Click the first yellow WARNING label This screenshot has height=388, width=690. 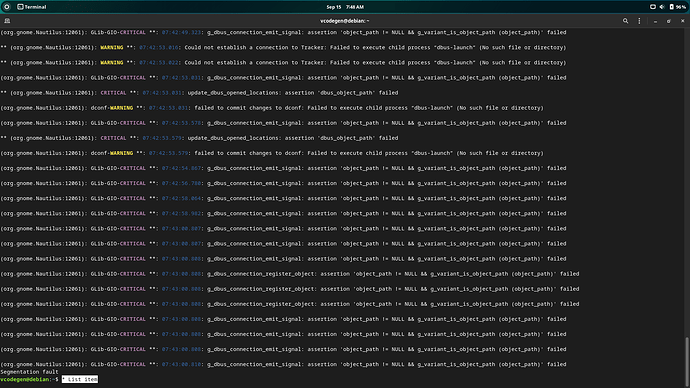click(x=112, y=48)
